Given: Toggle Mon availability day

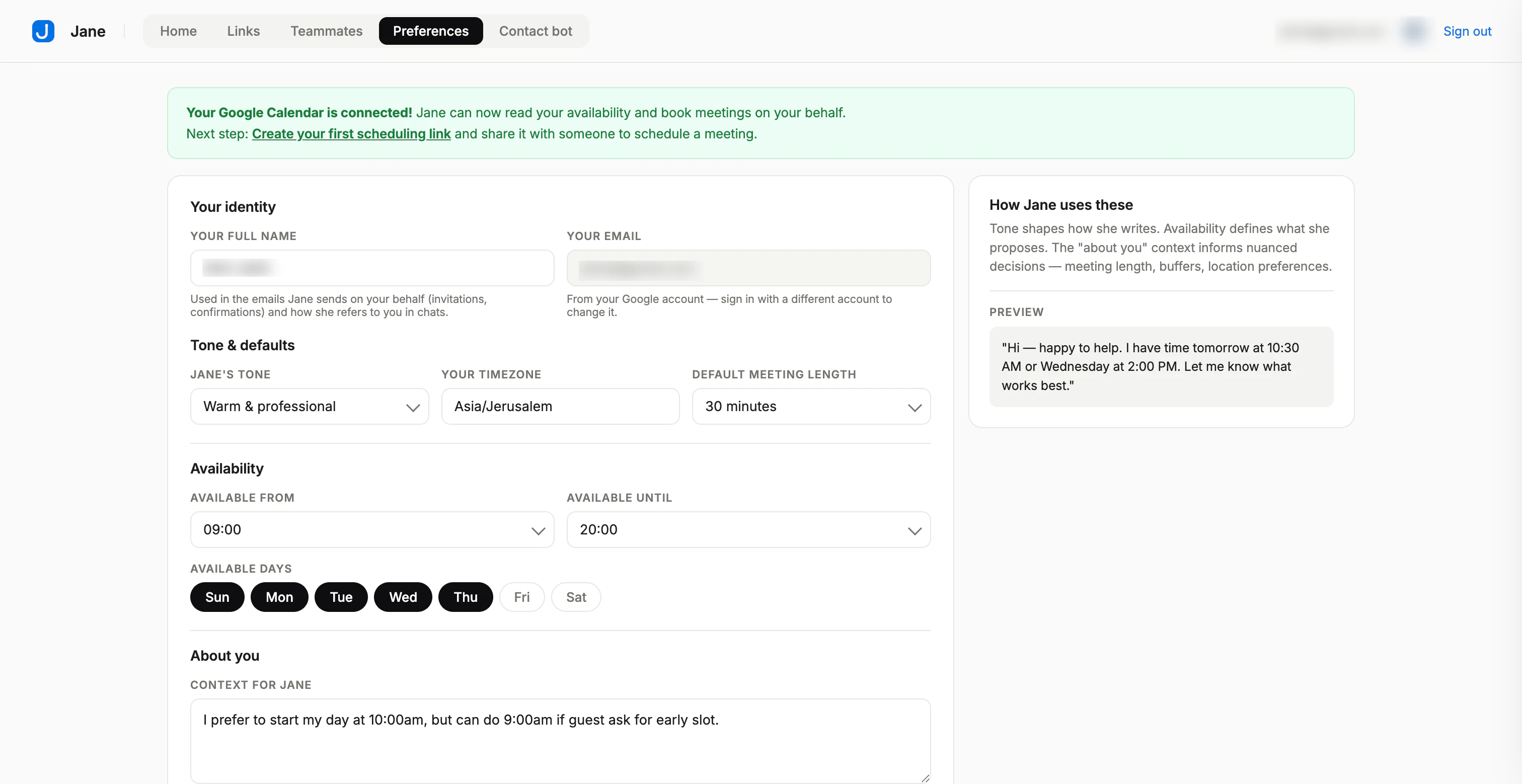Looking at the screenshot, I should tap(279, 597).
